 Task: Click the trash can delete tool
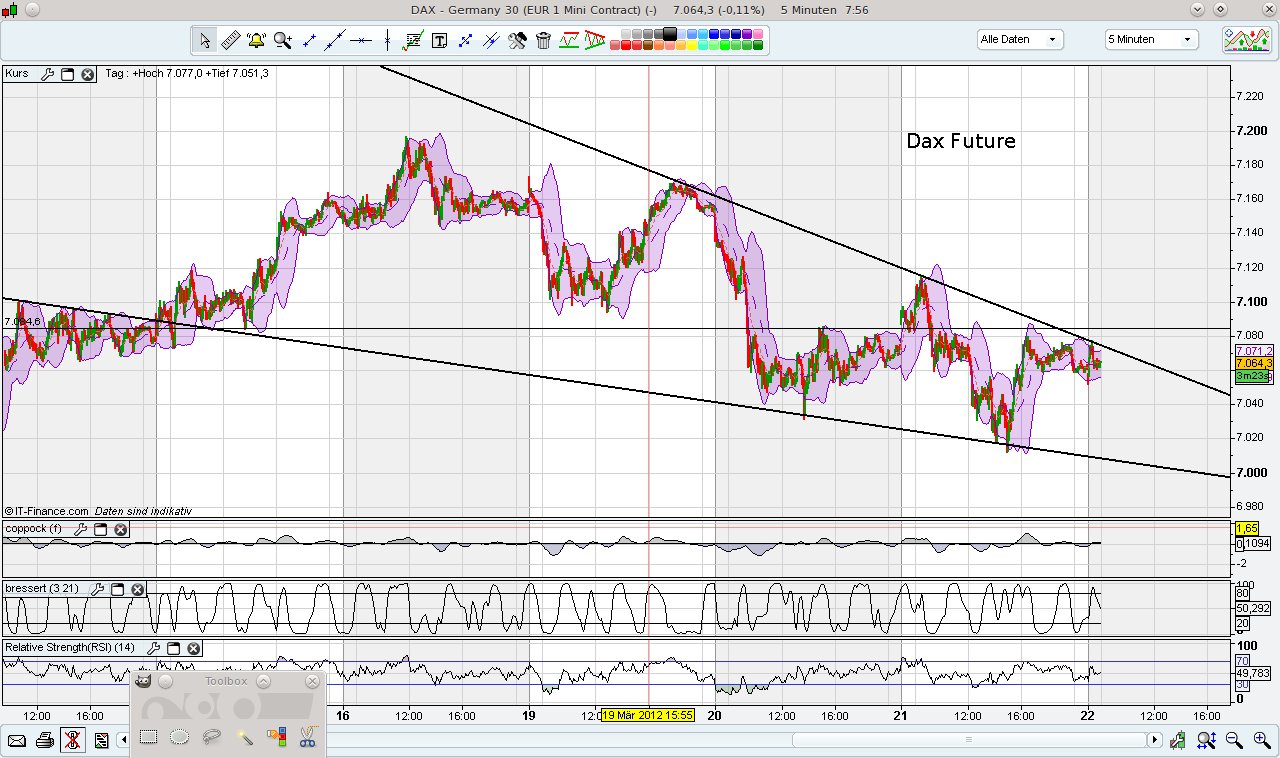coord(543,41)
